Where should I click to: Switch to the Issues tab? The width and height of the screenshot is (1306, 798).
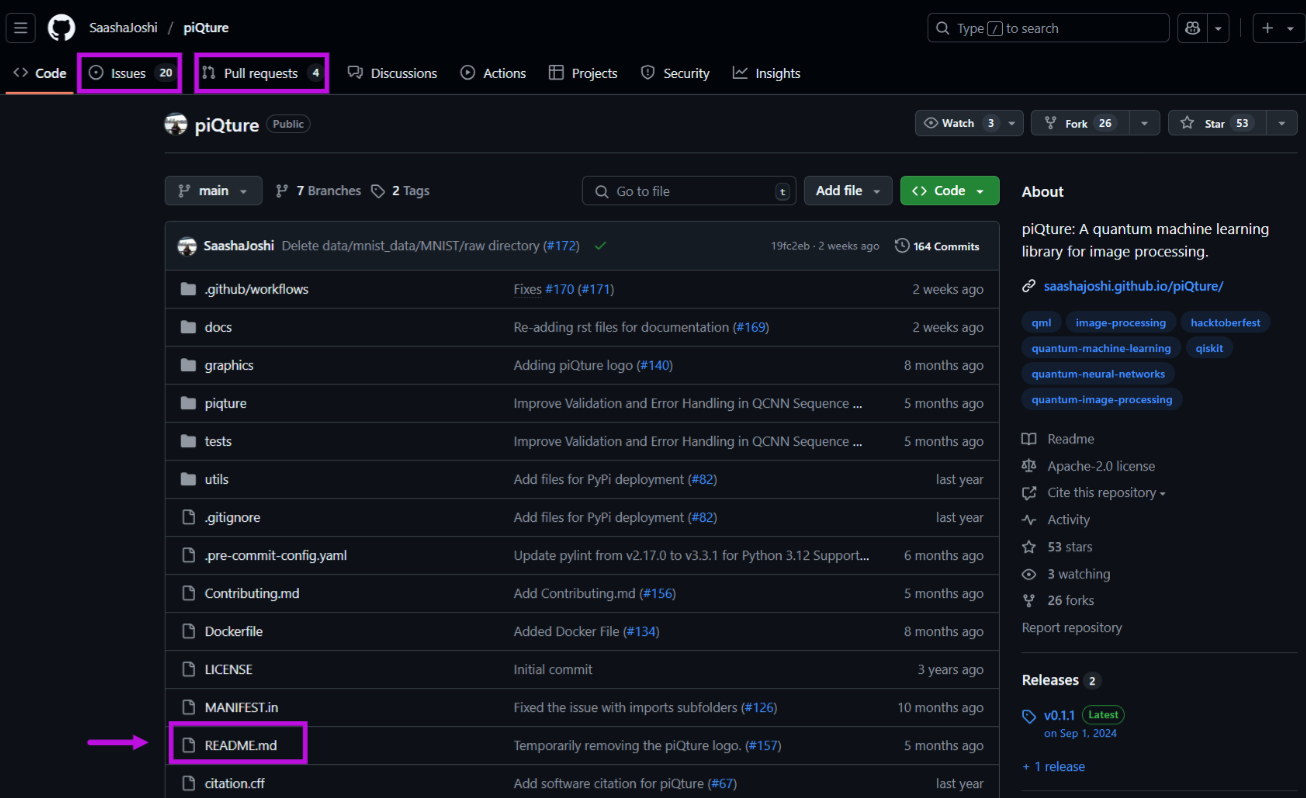click(x=129, y=73)
